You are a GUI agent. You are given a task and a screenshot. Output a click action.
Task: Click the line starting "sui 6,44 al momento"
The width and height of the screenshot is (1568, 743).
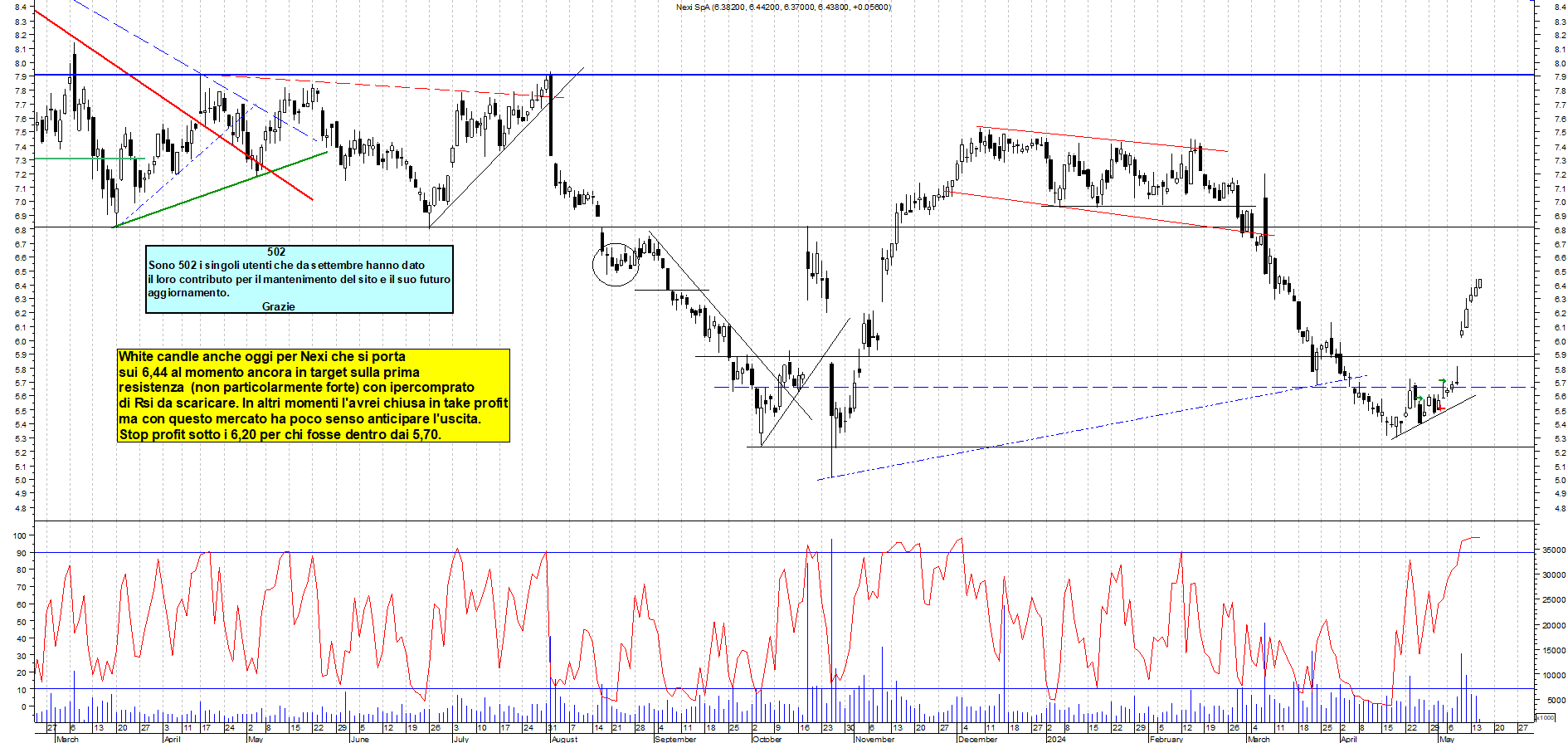[269, 373]
